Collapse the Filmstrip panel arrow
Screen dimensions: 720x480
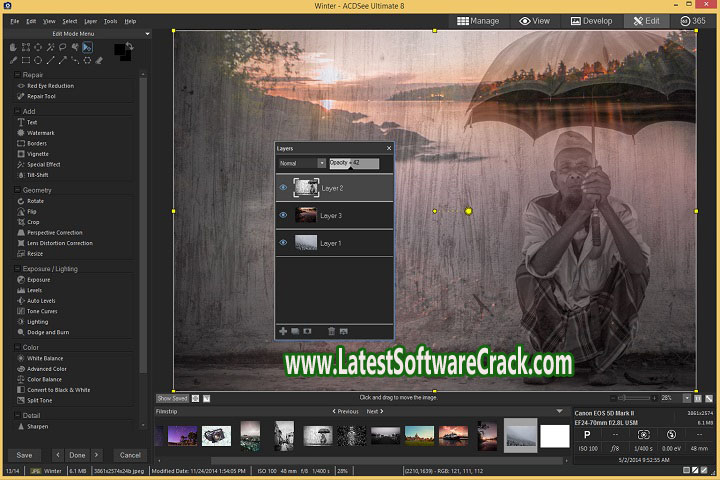point(559,412)
